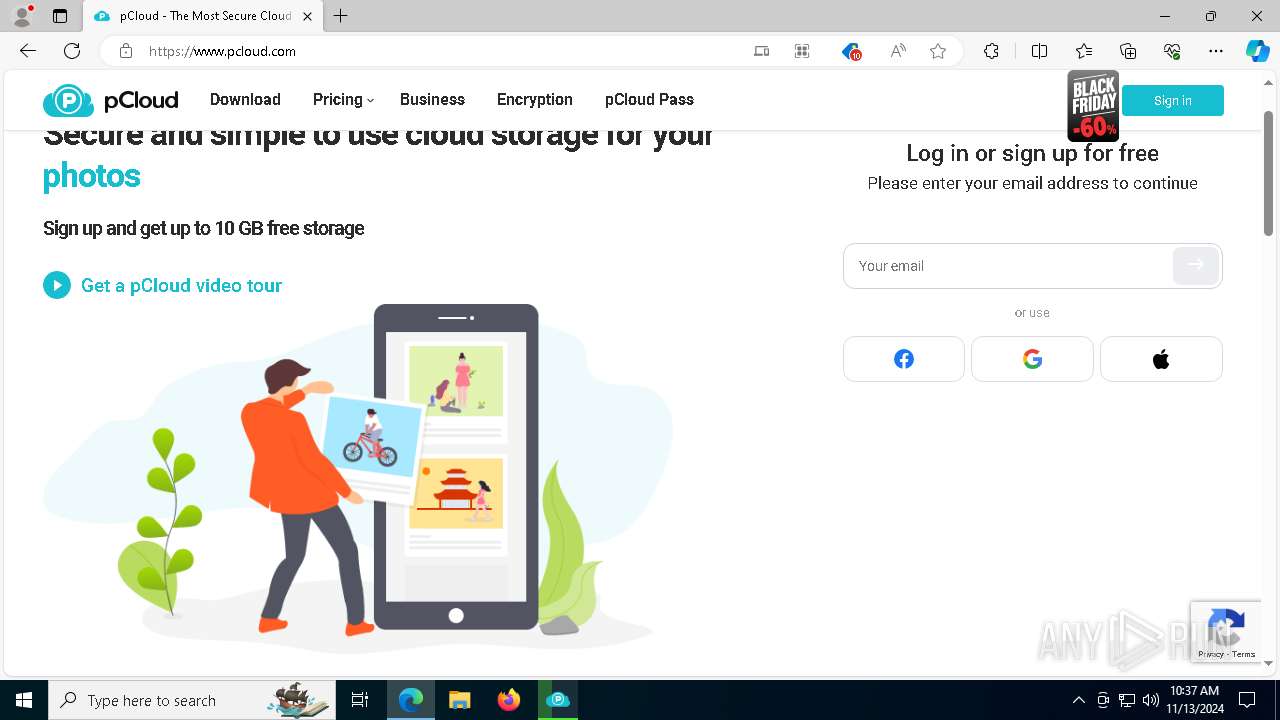
Task: Open the Business page
Action: (432, 99)
